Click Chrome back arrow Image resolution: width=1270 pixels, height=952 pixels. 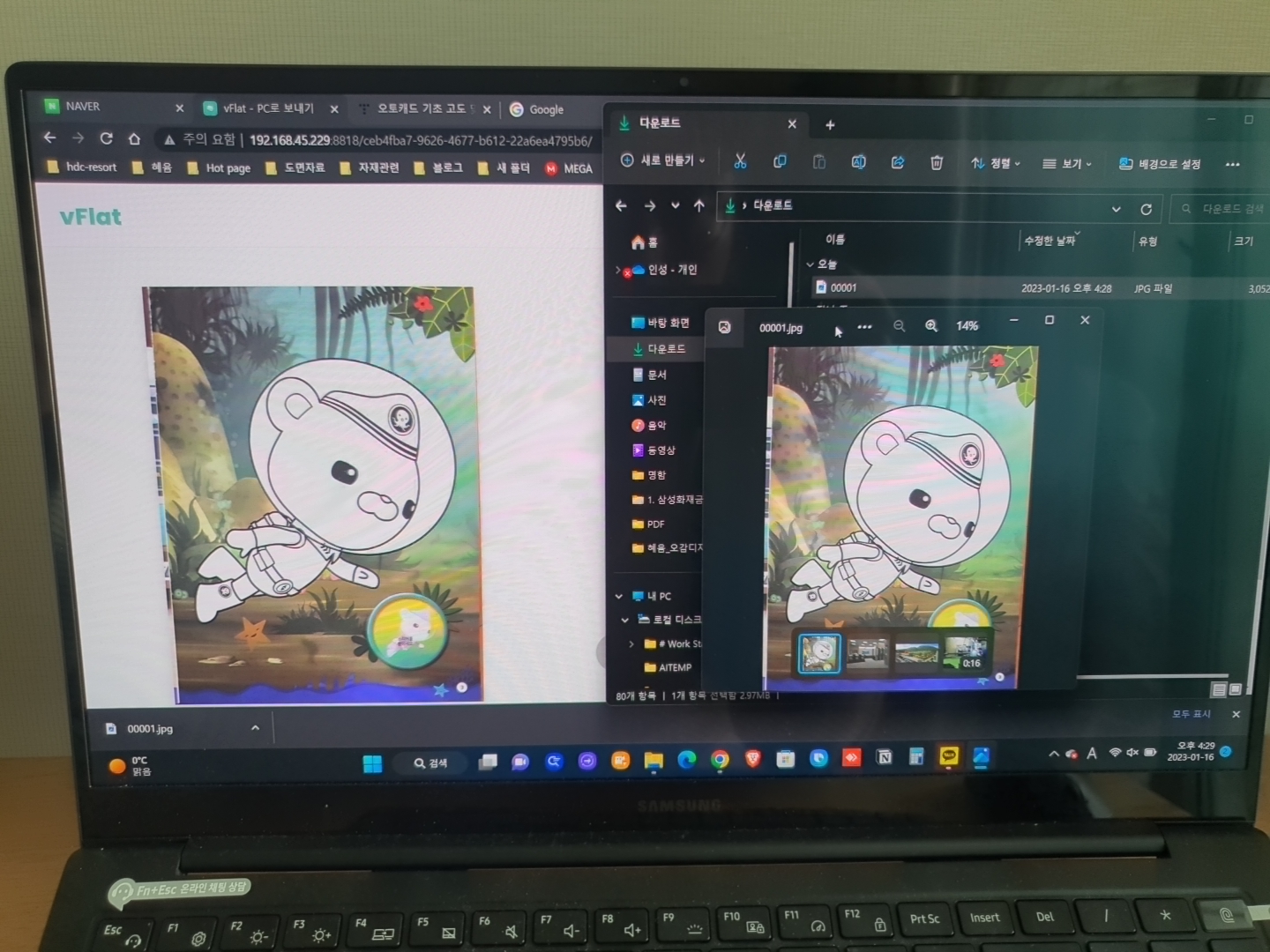[x=49, y=138]
